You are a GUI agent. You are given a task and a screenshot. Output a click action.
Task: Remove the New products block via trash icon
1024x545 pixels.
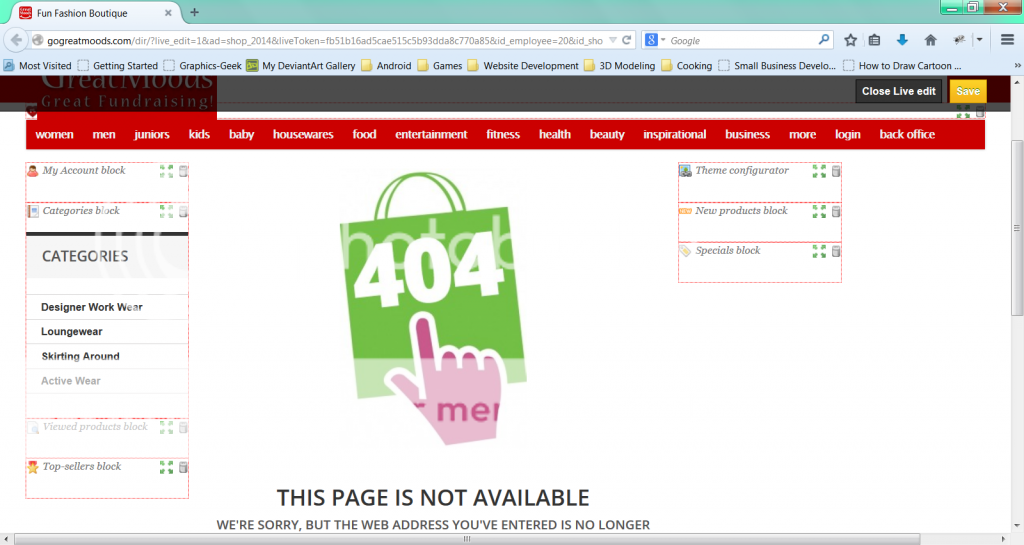click(x=836, y=211)
